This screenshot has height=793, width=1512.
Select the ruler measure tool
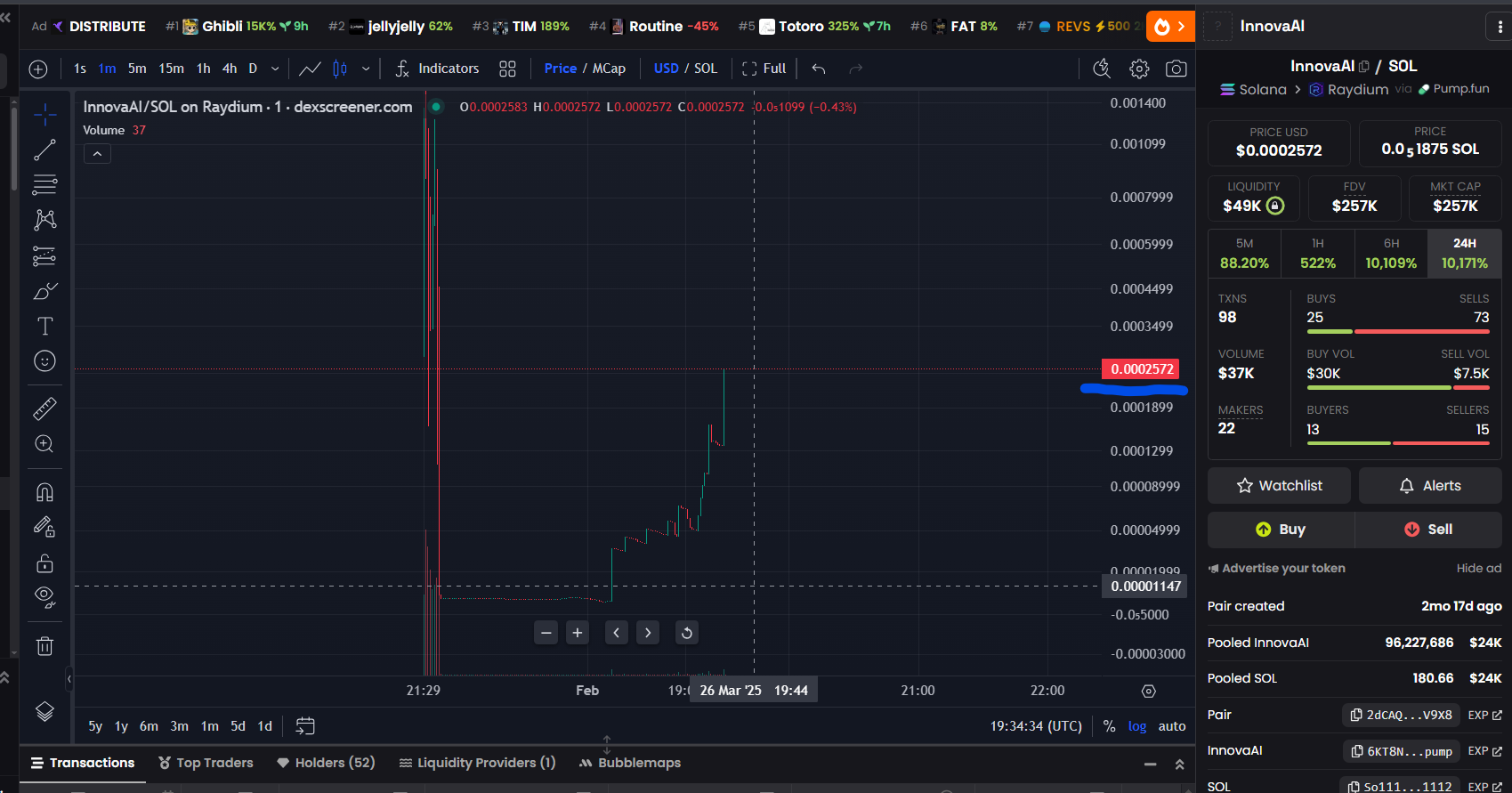click(44, 409)
